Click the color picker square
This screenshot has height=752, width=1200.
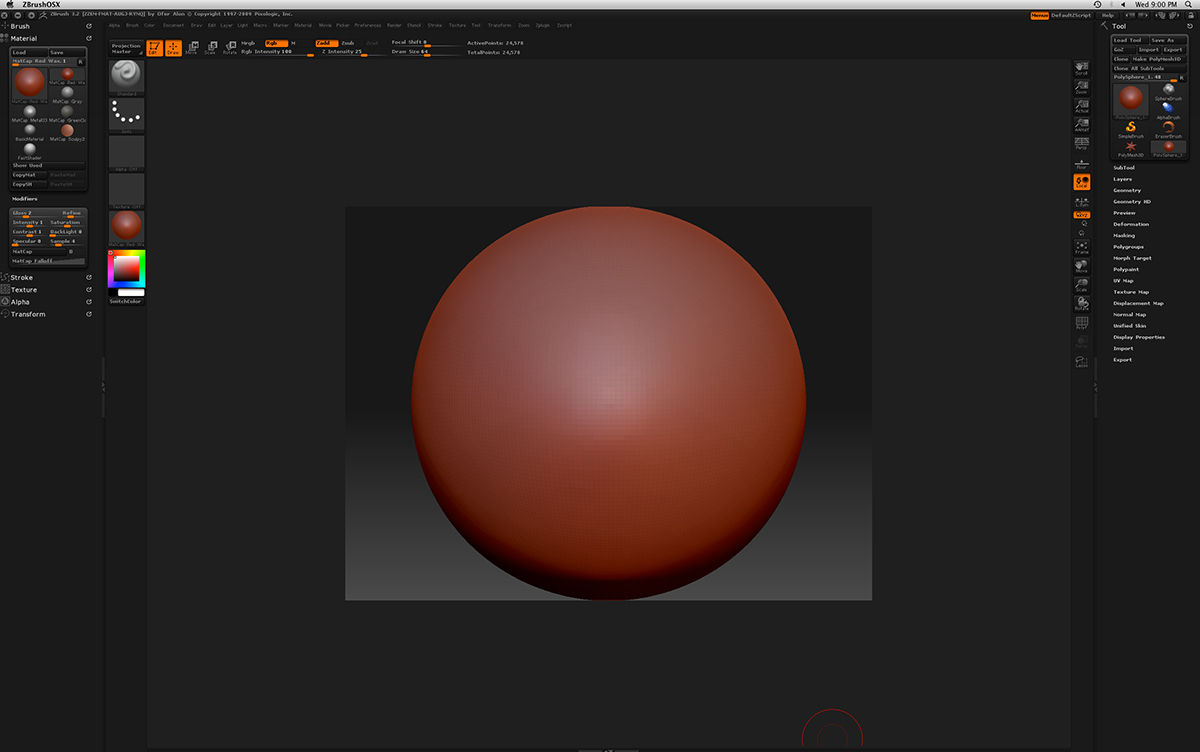click(x=127, y=268)
